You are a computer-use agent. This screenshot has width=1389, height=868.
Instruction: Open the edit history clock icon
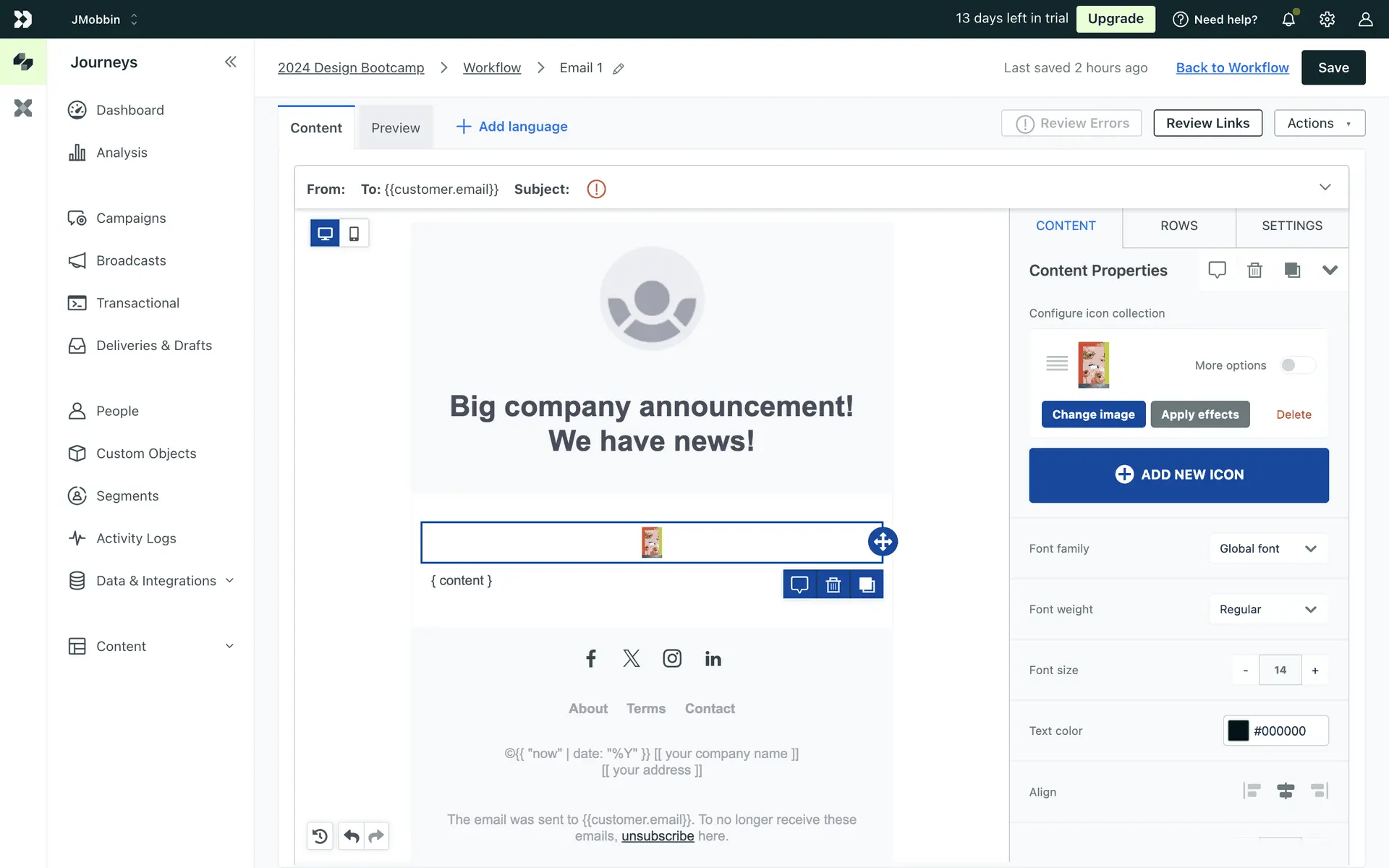(320, 836)
